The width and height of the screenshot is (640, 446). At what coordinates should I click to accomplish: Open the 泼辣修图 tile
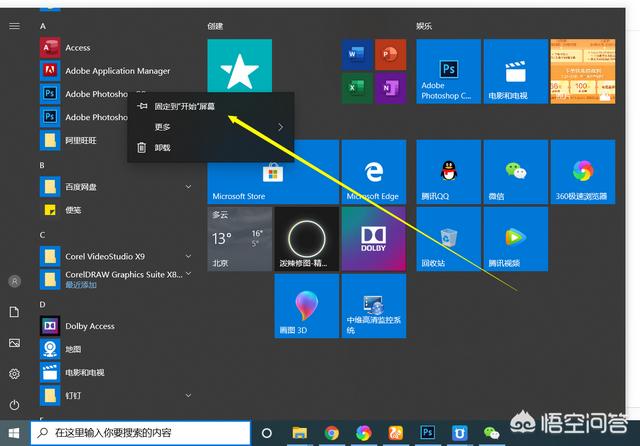tap(307, 239)
